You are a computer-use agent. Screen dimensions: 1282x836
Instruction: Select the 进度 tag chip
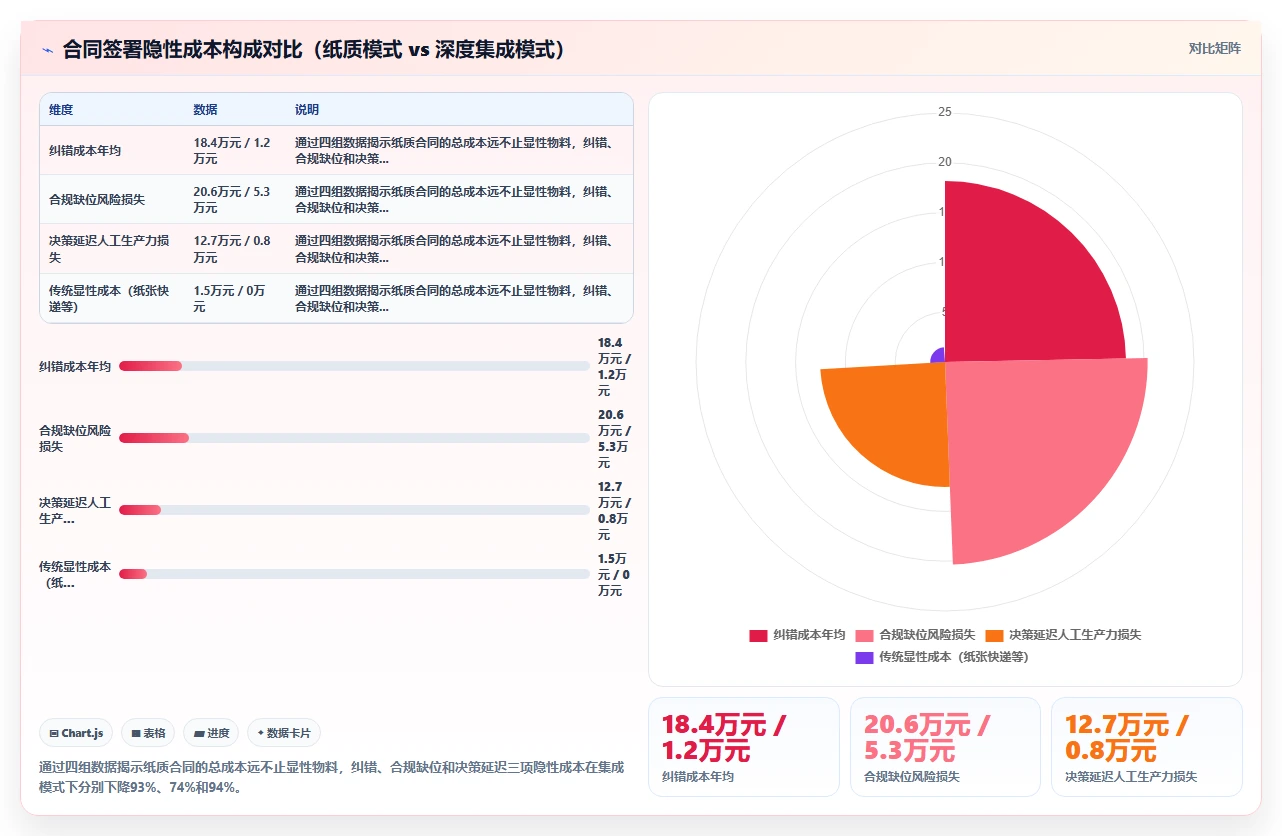point(211,733)
